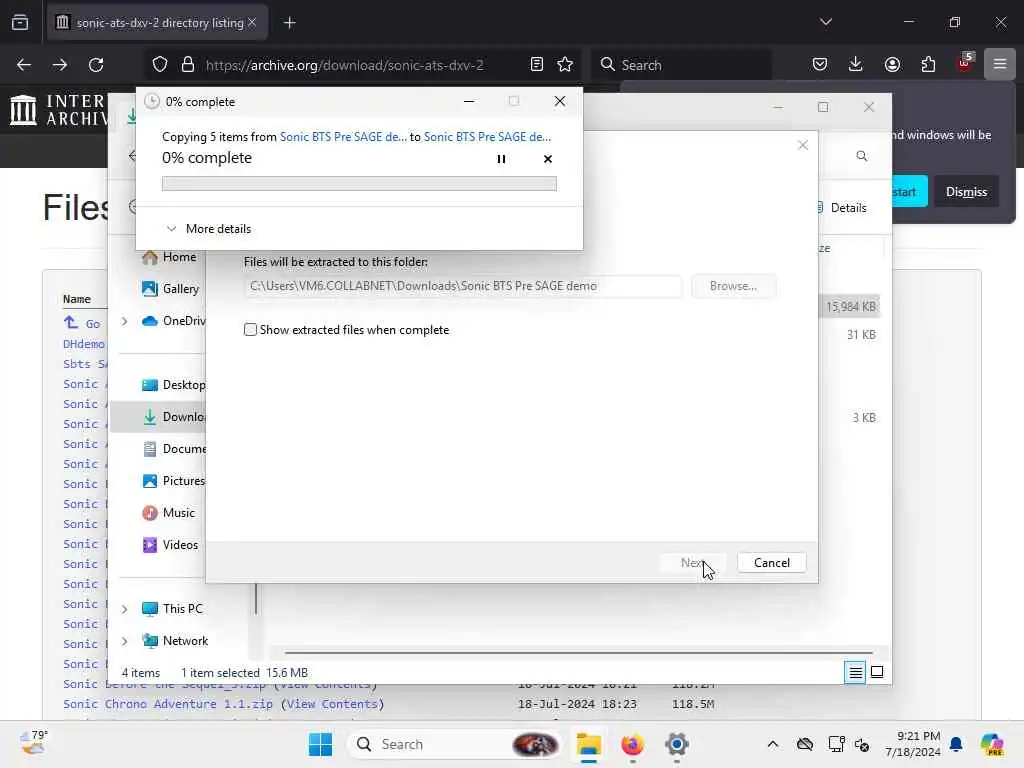Click Cancel in the extract wizard
Screen dimensions: 1024x768
click(x=771, y=563)
